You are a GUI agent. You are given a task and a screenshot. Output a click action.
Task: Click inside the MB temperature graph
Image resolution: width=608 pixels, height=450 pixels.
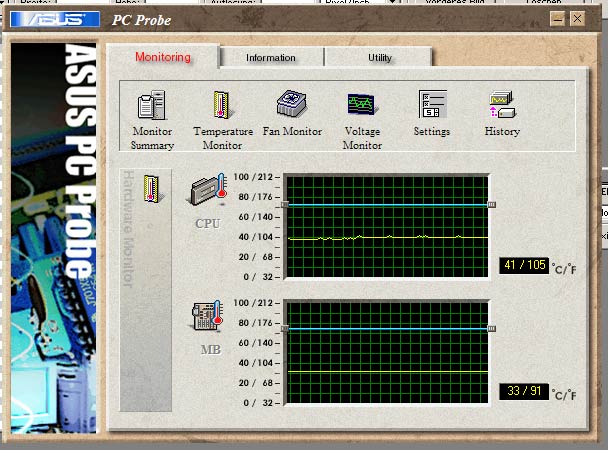pyautogui.click(x=387, y=353)
